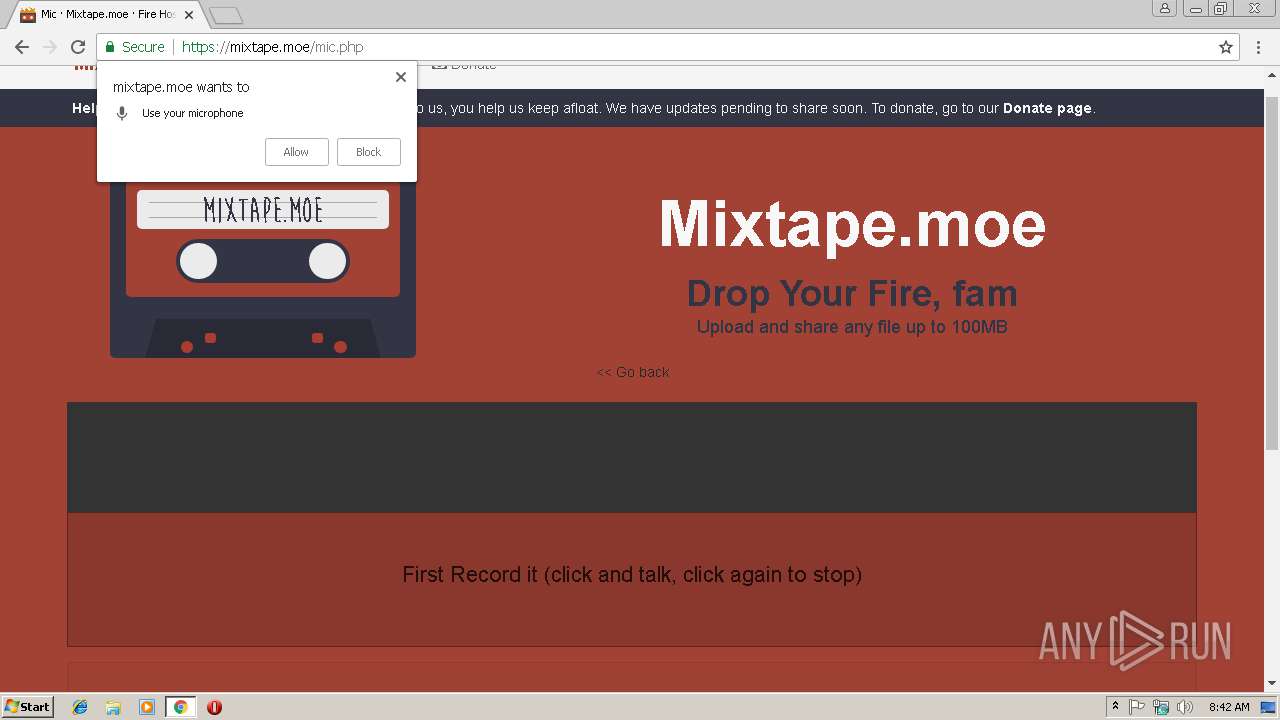The width and height of the screenshot is (1280, 720).
Task: Block microphone access in the permission popup
Action: (x=368, y=152)
